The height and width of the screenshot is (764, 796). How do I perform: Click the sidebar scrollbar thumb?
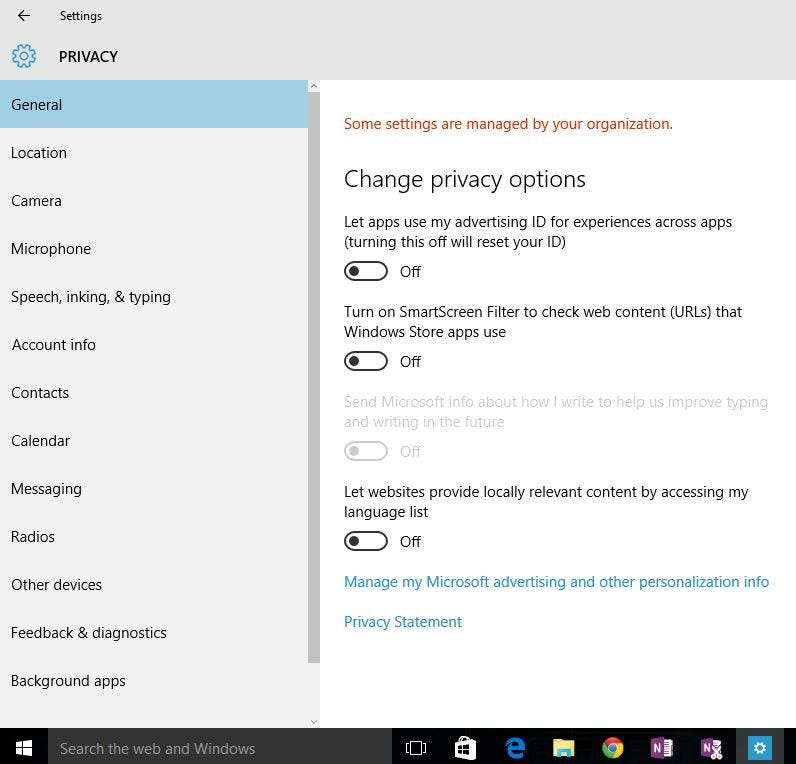click(314, 377)
